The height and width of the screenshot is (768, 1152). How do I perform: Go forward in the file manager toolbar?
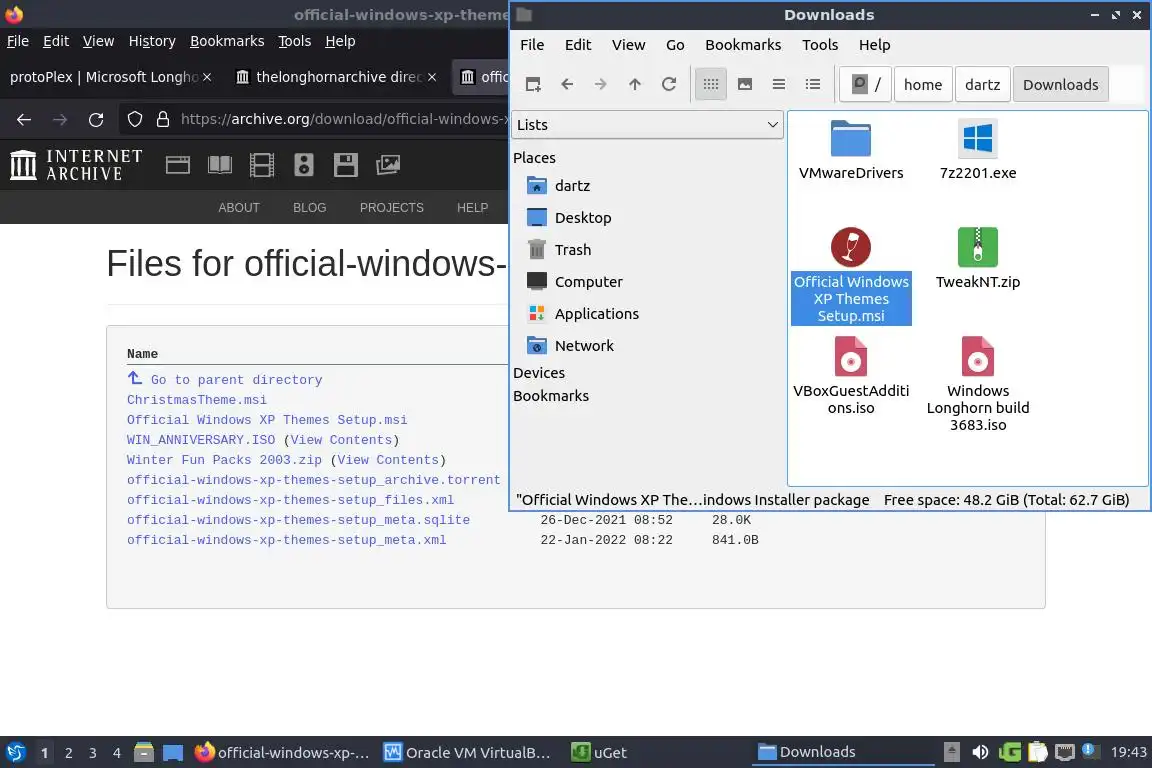[600, 85]
